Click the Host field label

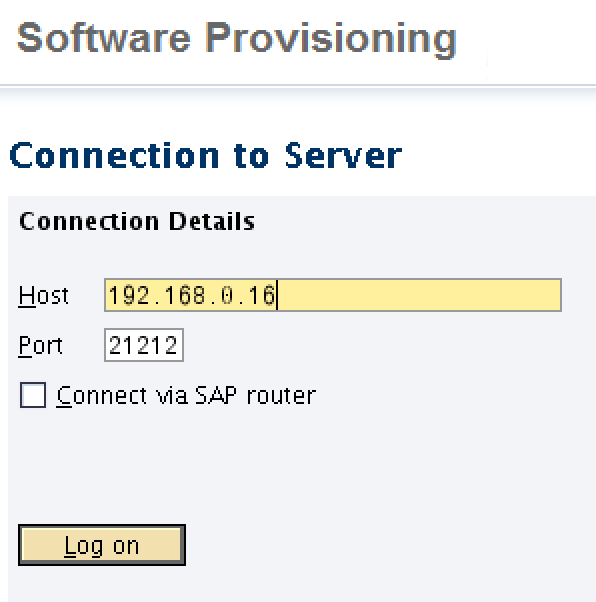pyautogui.click(x=44, y=296)
